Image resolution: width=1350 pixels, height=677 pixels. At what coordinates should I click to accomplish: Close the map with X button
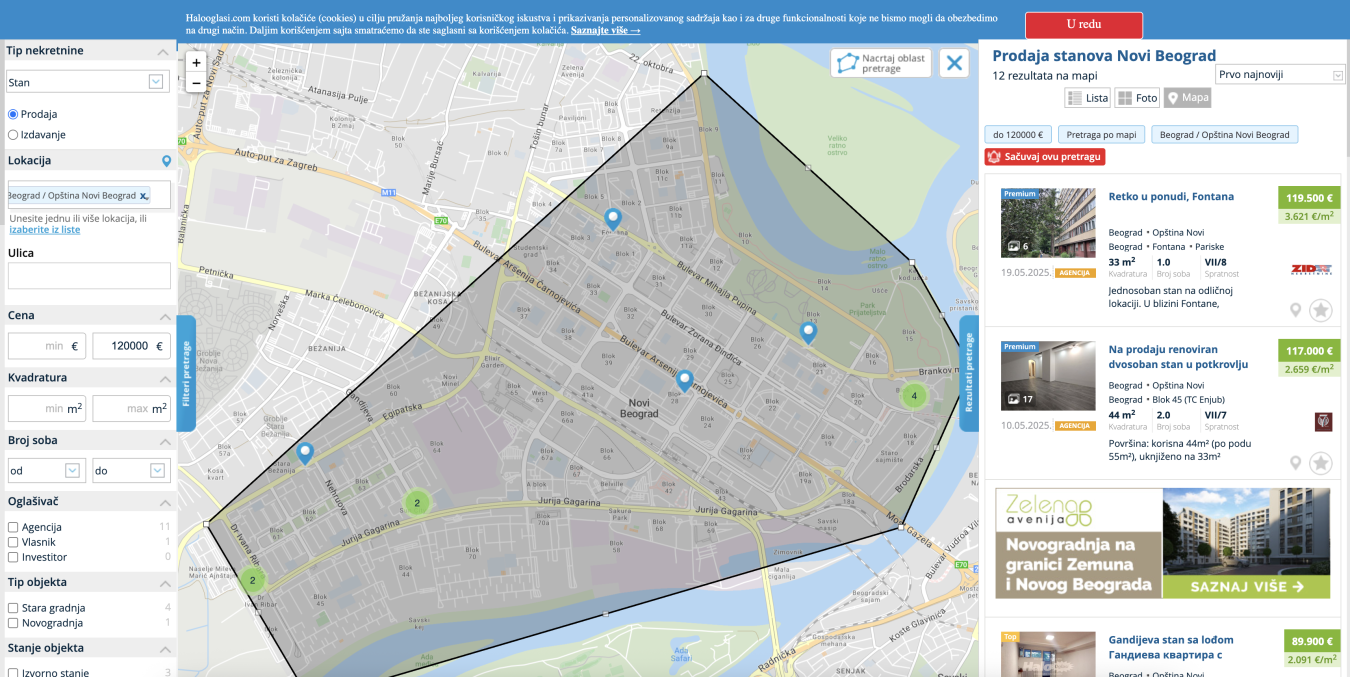[x=954, y=63]
